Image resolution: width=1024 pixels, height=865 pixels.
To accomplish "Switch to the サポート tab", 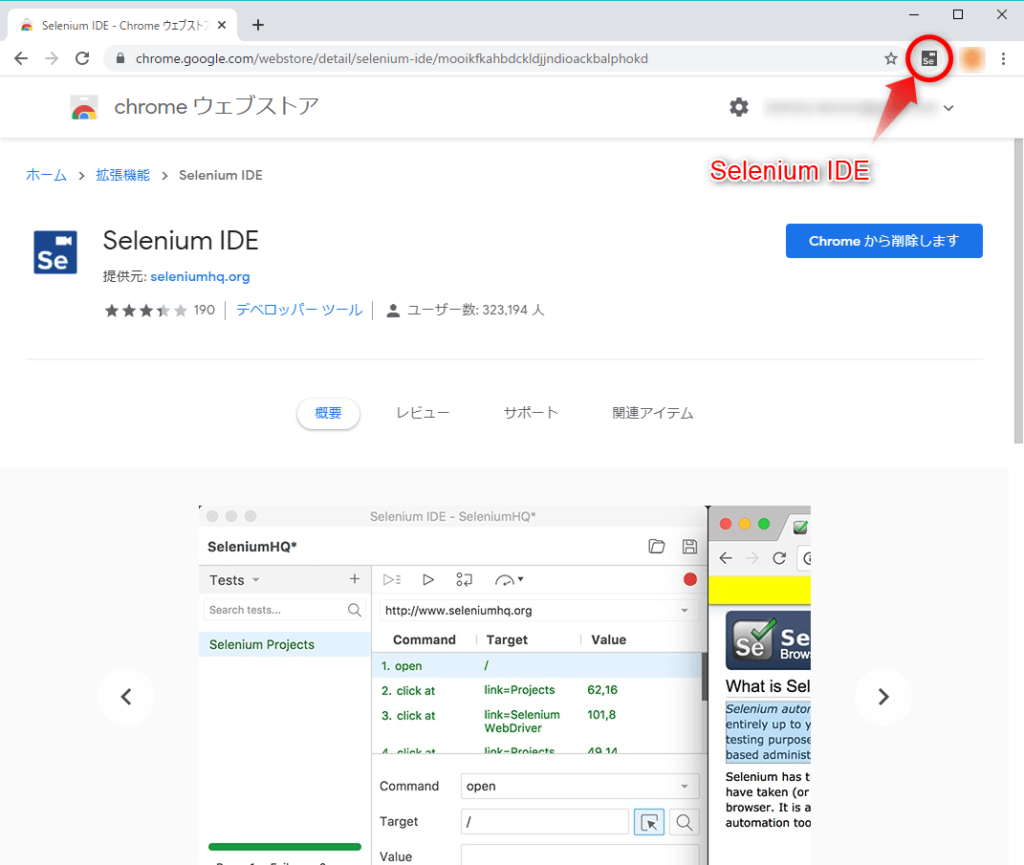I will 531,413.
